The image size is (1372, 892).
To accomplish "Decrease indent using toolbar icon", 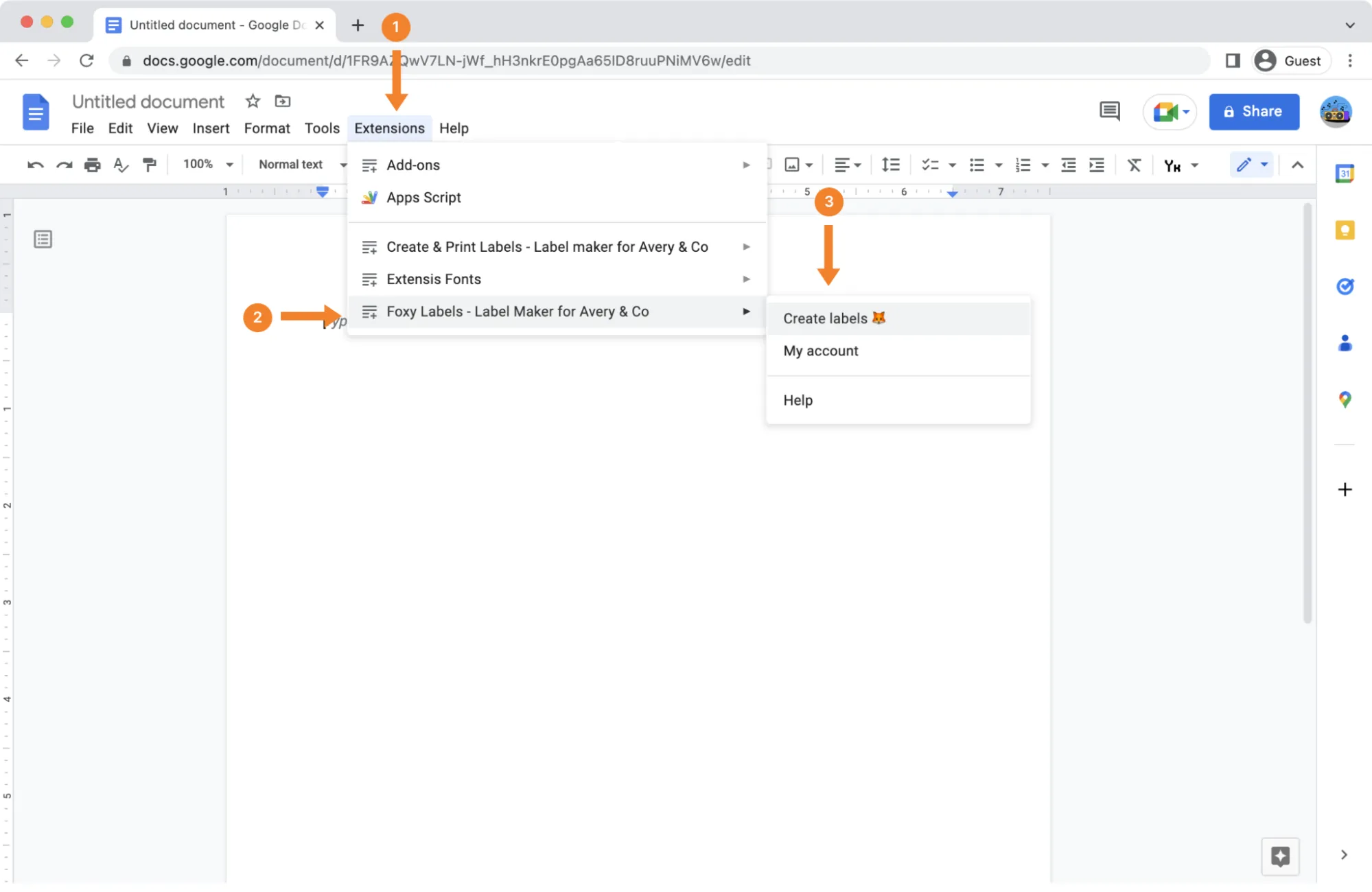I will point(1068,165).
